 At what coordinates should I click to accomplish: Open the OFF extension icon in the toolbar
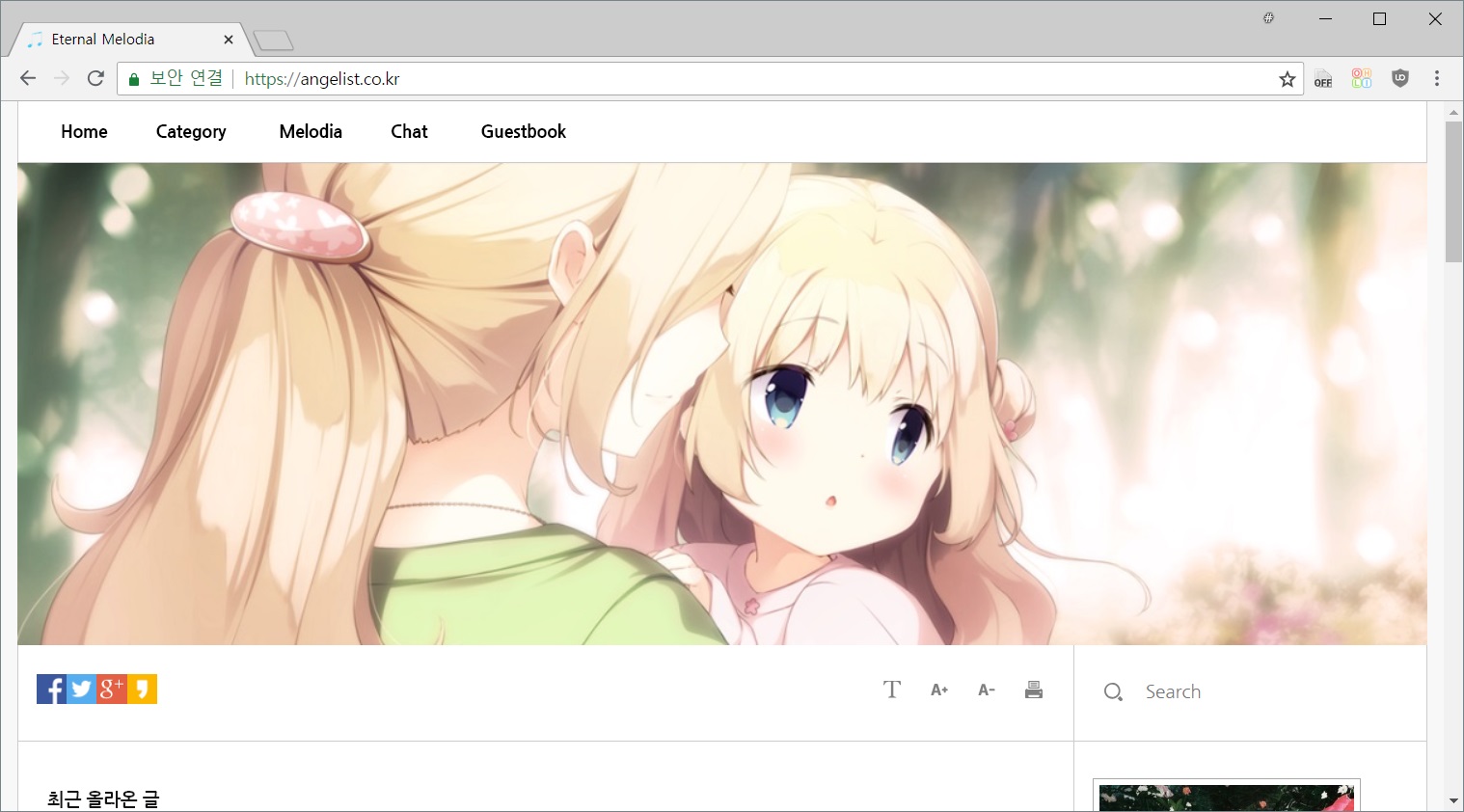(x=1323, y=79)
